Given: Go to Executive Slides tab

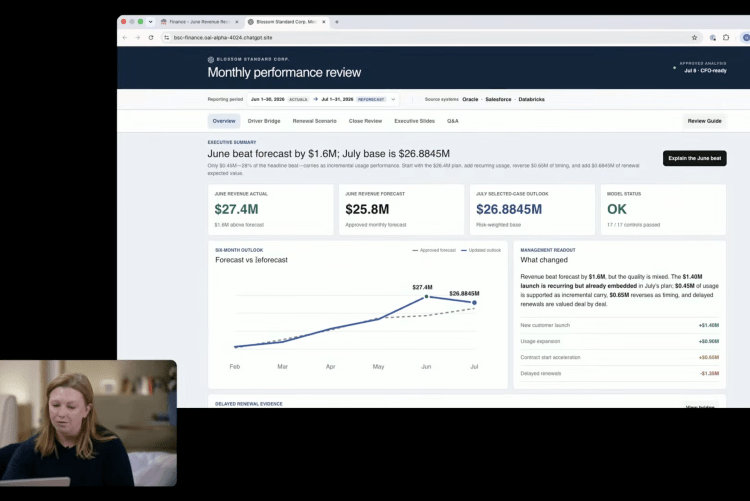Looking at the screenshot, I should pos(414,121).
